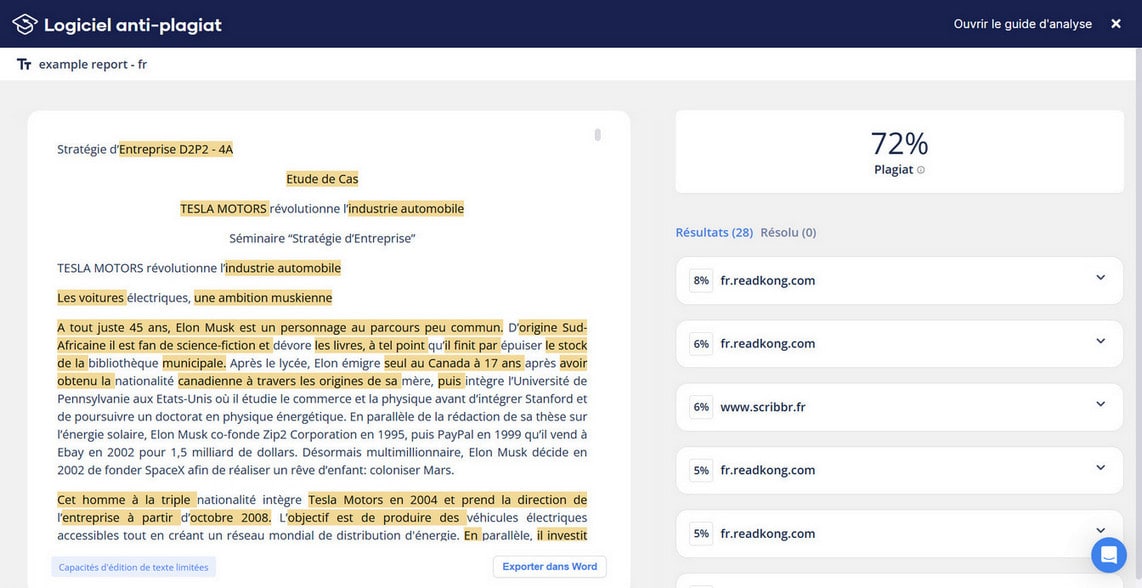This screenshot has width=1142, height=588.
Task: Click highlighted phrase une ambition muskienne
Action: coord(263,298)
